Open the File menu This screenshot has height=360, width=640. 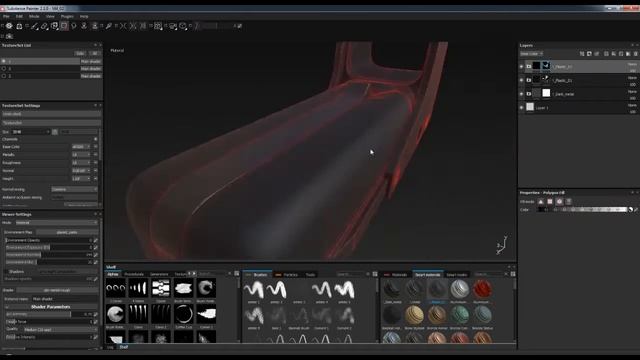click(x=6, y=16)
